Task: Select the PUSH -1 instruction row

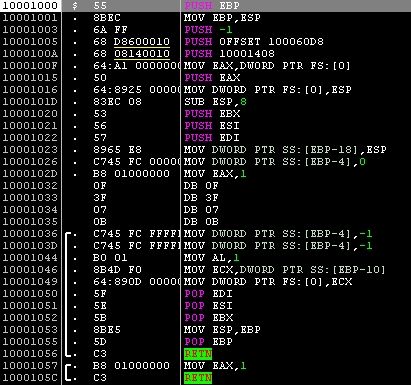Action: click(208, 30)
